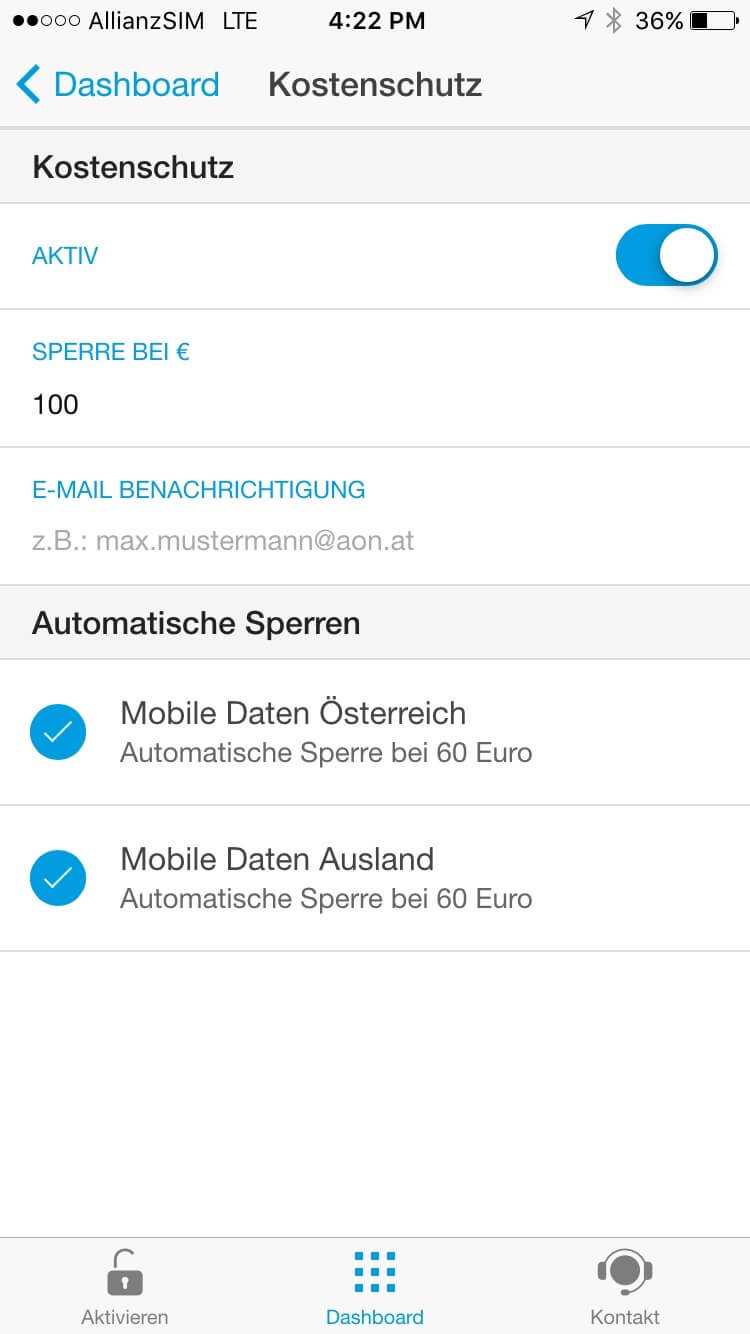Tap the location arrow status icon

[584, 20]
